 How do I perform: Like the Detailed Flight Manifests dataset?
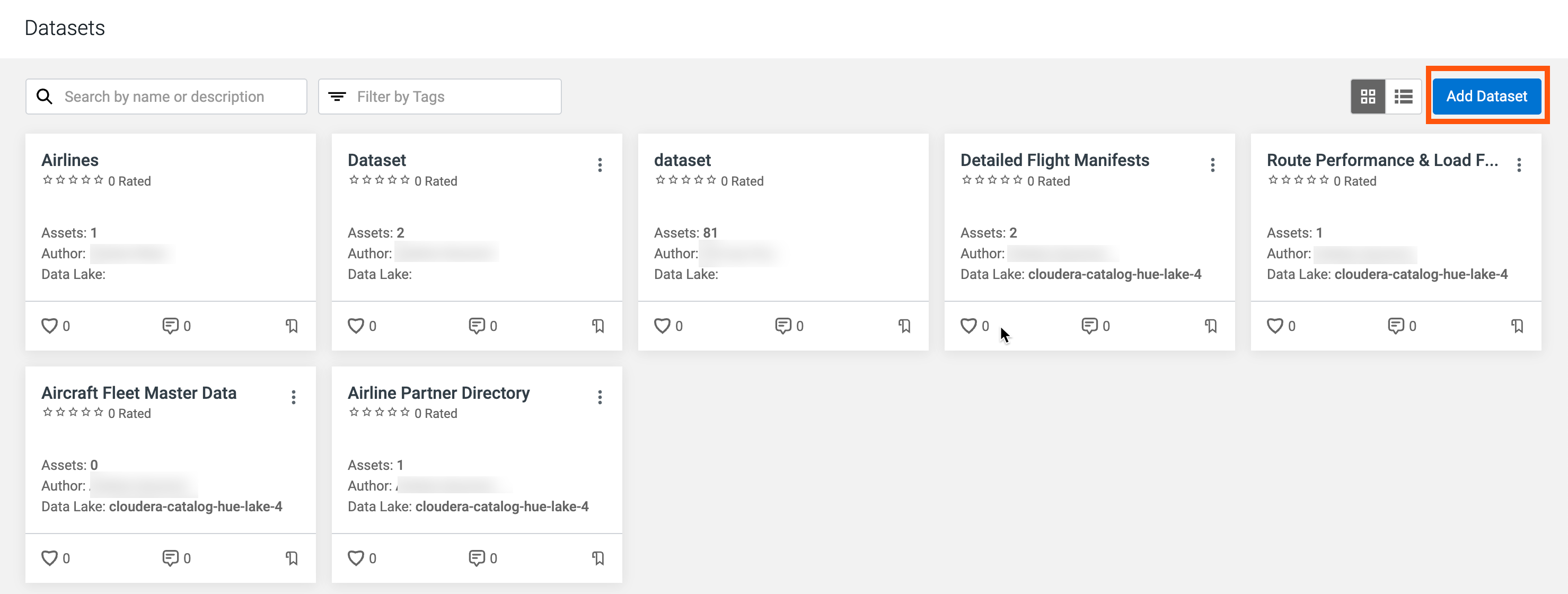tap(968, 326)
